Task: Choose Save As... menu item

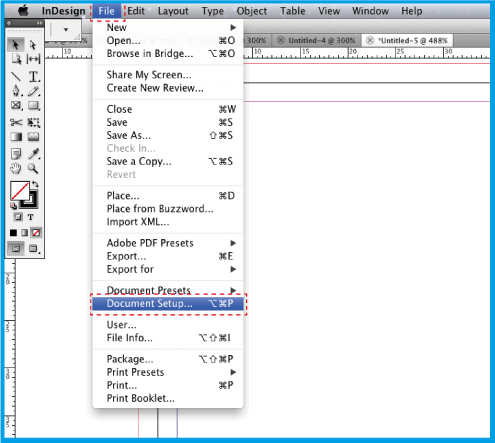Action: (x=168, y=135)
